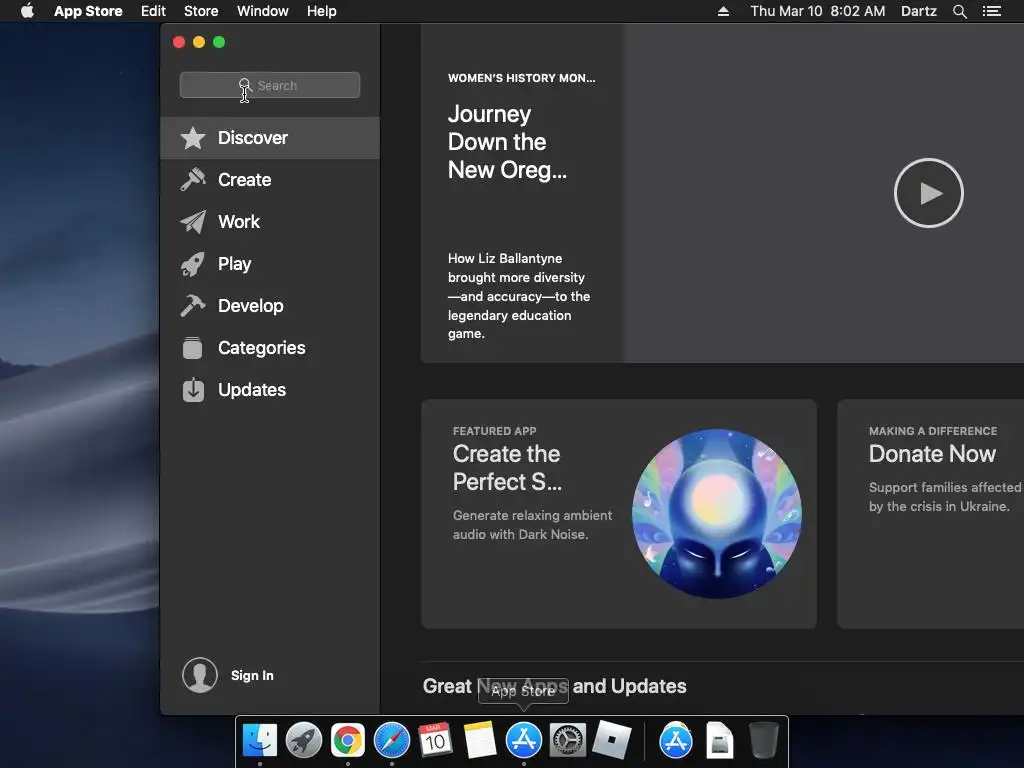
Task: Launch Safari compass icon in Dock
Action: (392, 741)
